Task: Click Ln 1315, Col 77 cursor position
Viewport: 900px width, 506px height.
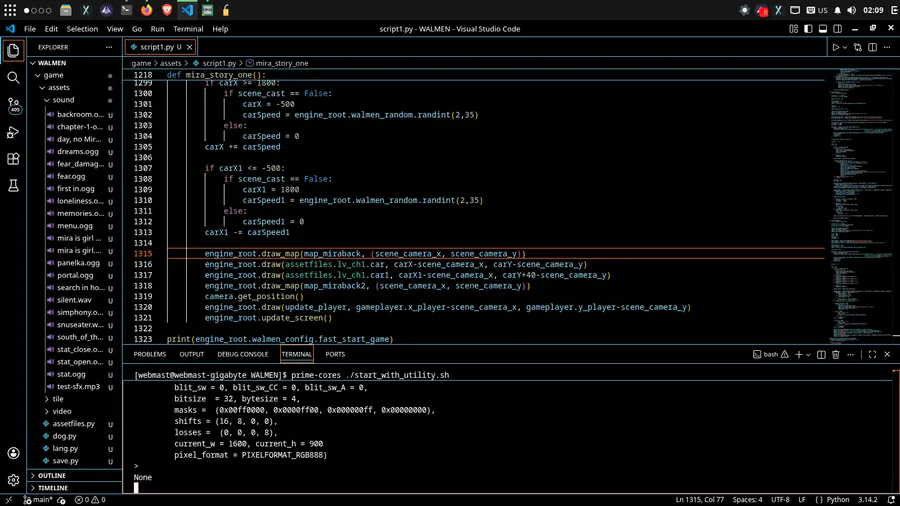Action: coord(700,500)
